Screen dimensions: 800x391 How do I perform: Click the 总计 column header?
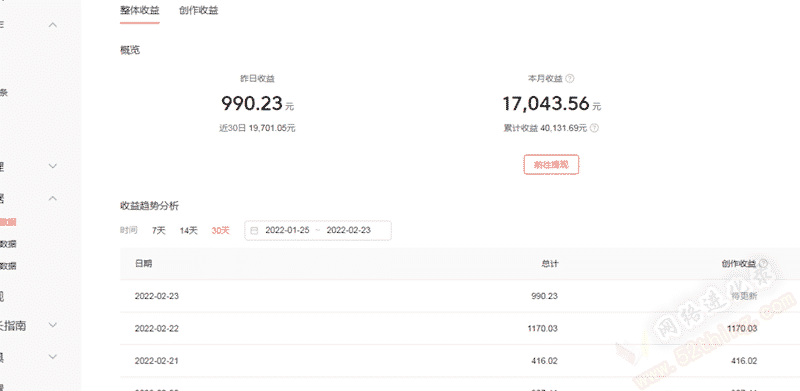[x=550, y=263]
